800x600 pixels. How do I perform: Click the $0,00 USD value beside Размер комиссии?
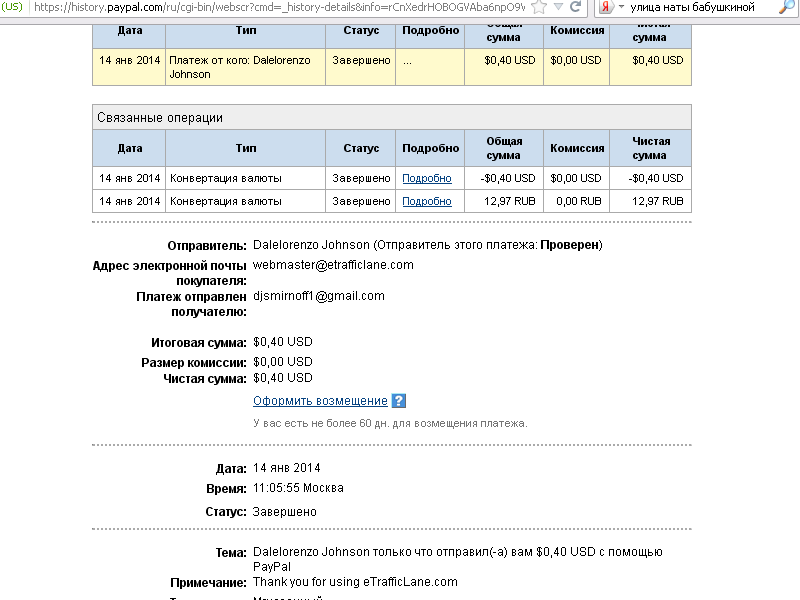(283, 362)
